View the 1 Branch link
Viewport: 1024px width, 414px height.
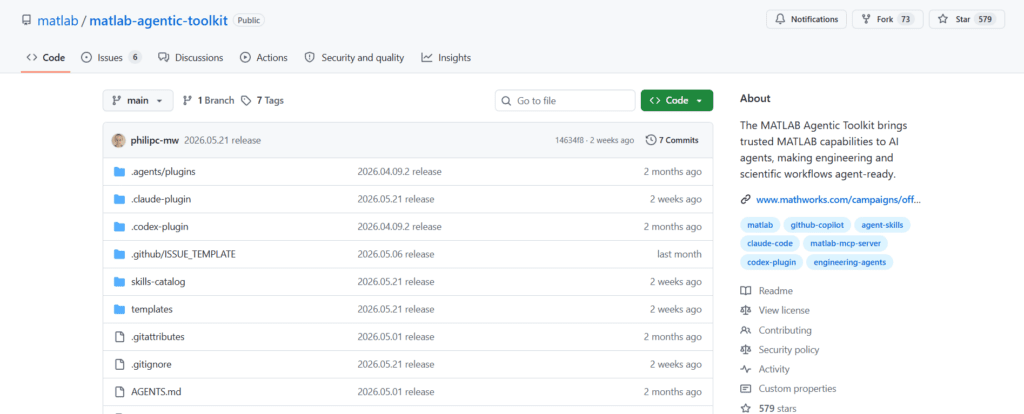click(208, 101)
